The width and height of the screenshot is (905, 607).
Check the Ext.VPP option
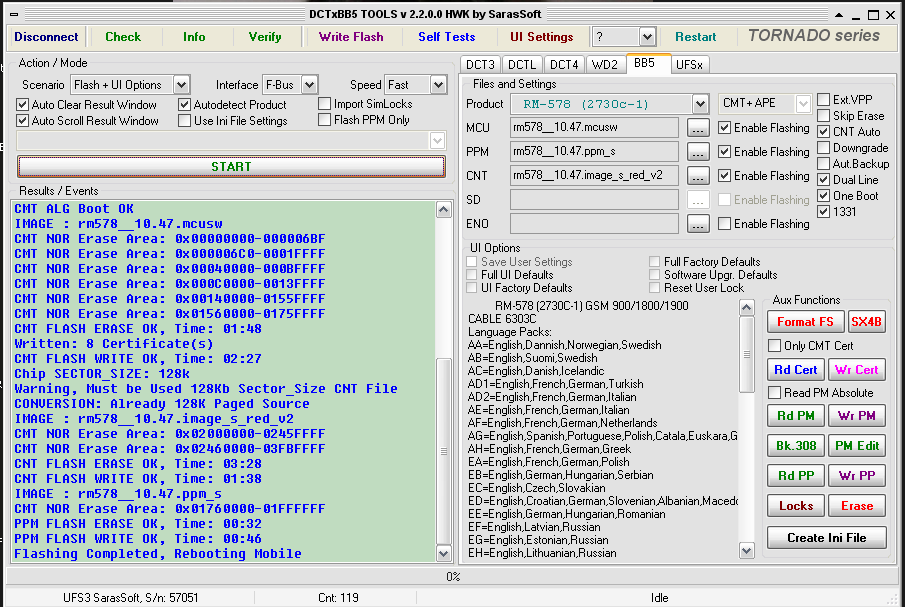tap(824, 100)
